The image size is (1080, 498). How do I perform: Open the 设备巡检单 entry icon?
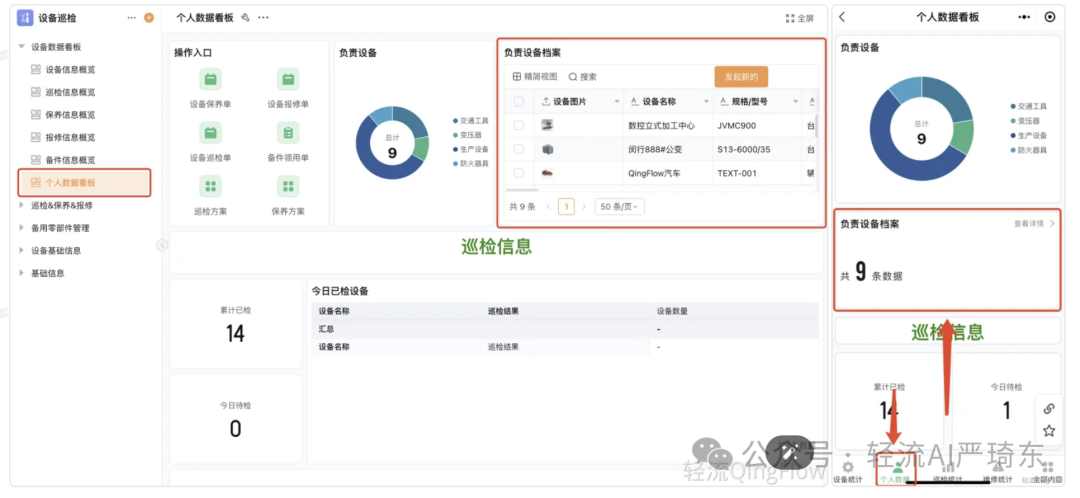pyautogui.click(x=210, y=132)
